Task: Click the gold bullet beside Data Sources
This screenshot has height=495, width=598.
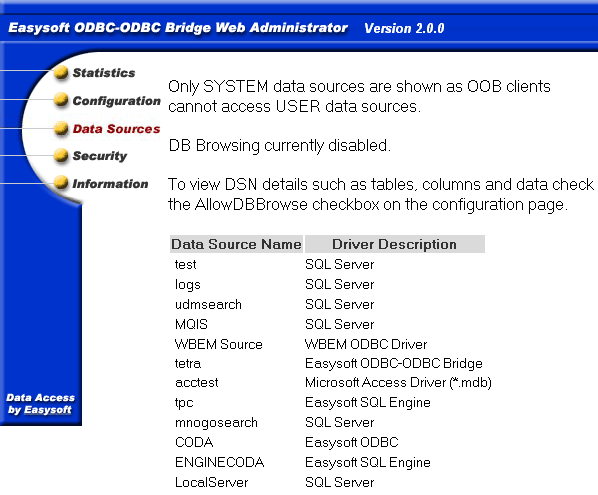Action: click(x=61, y=128)
